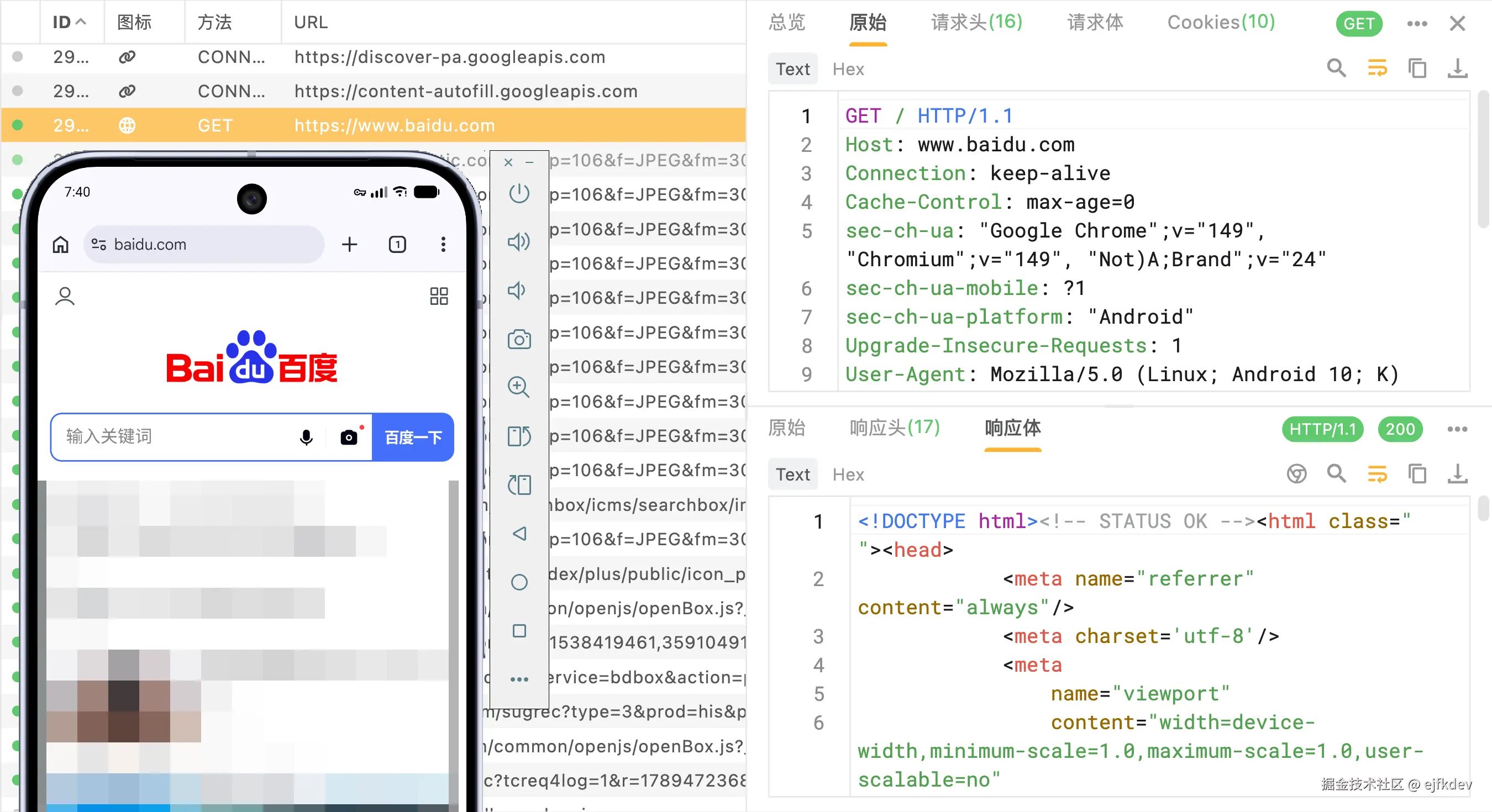
Task: Click the baidu.com address bar in phone
Action: coord(204,244)
